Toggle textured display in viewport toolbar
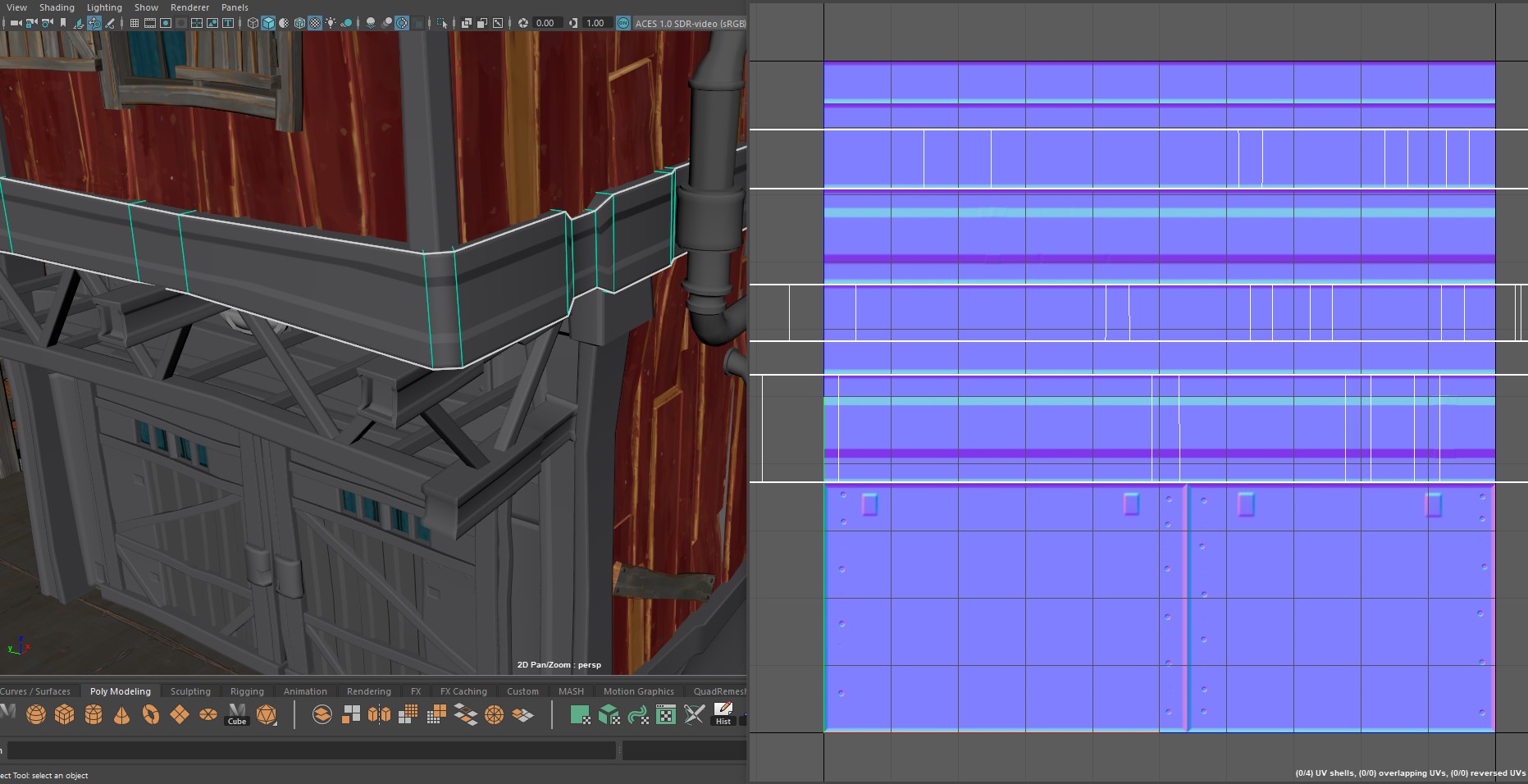The width and height of the screenshot is (1528, 784). (315, 23)
